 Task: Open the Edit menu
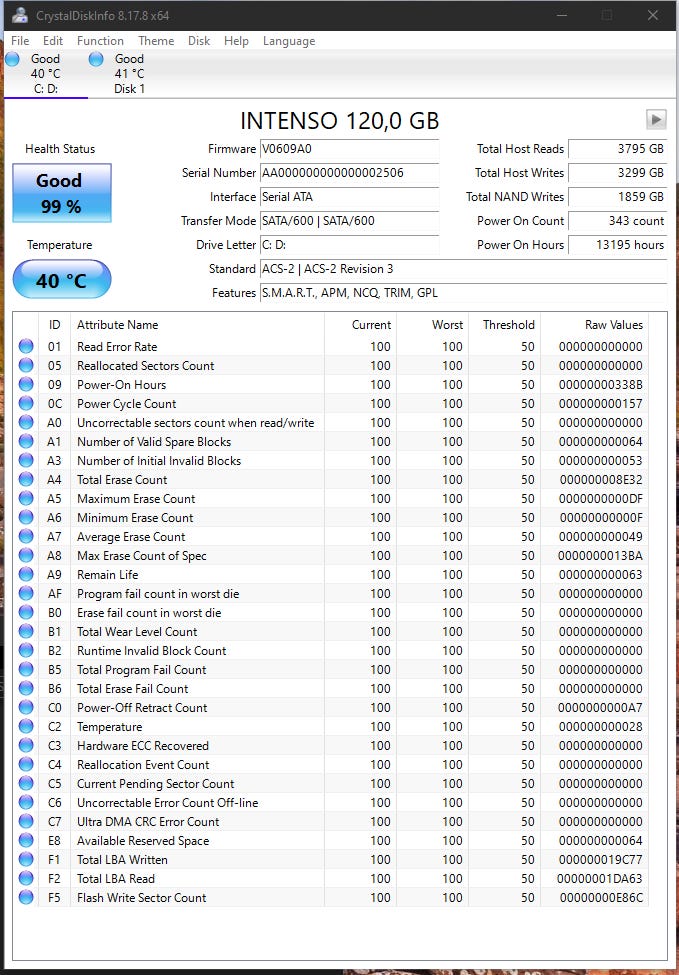tap(53, 41)
